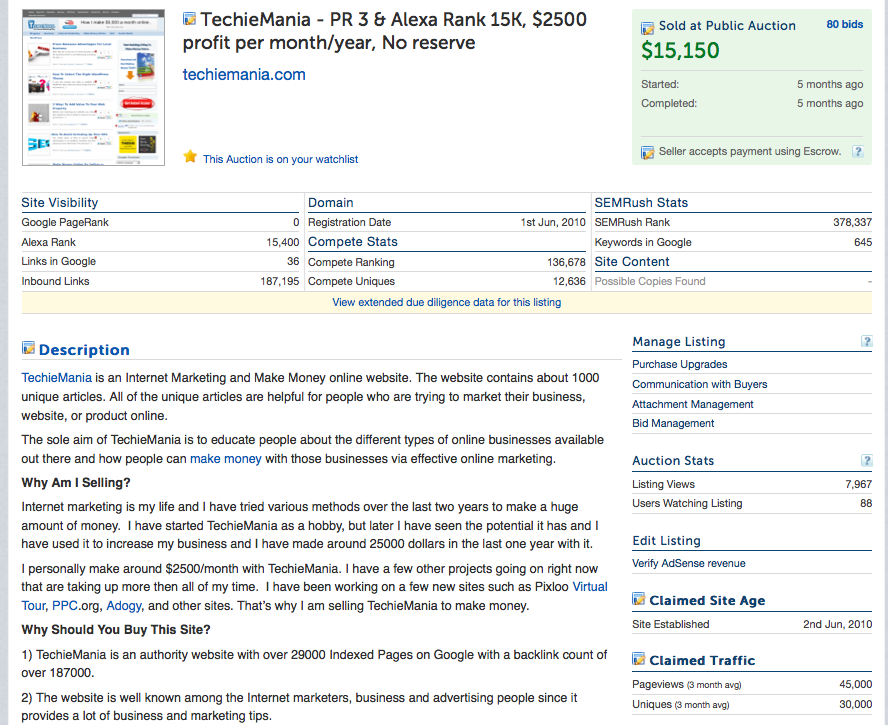Click the Keywords in Google value 645
This screenshot has height=725, width=888.
pyautogui.click(x=863, y=242)
